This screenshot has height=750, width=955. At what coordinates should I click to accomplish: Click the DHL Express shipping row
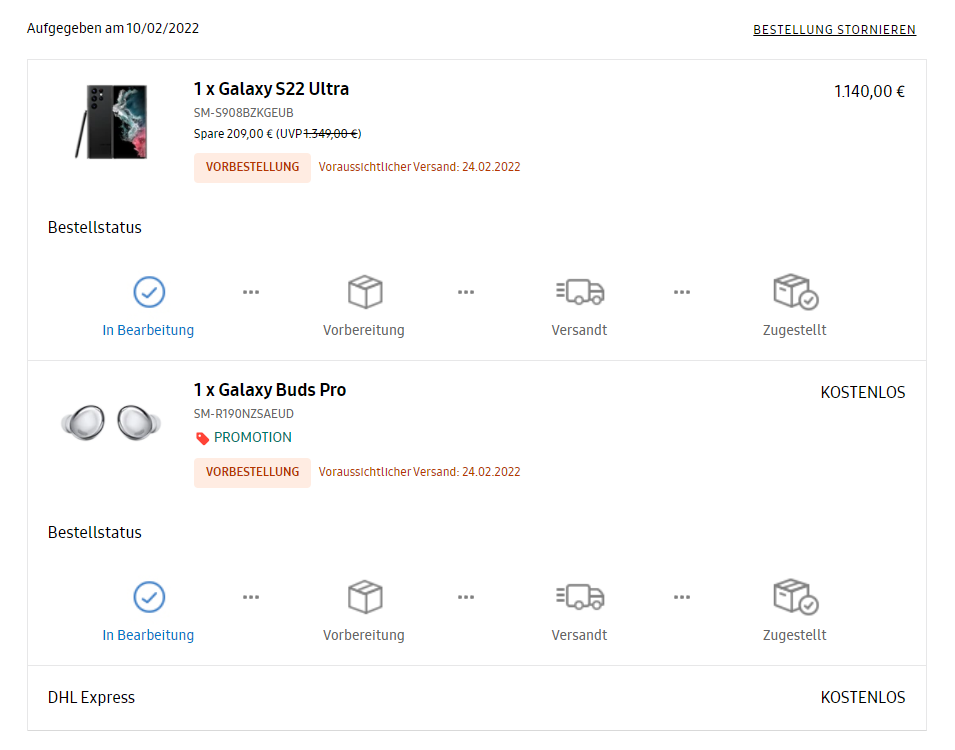point(477,698)
